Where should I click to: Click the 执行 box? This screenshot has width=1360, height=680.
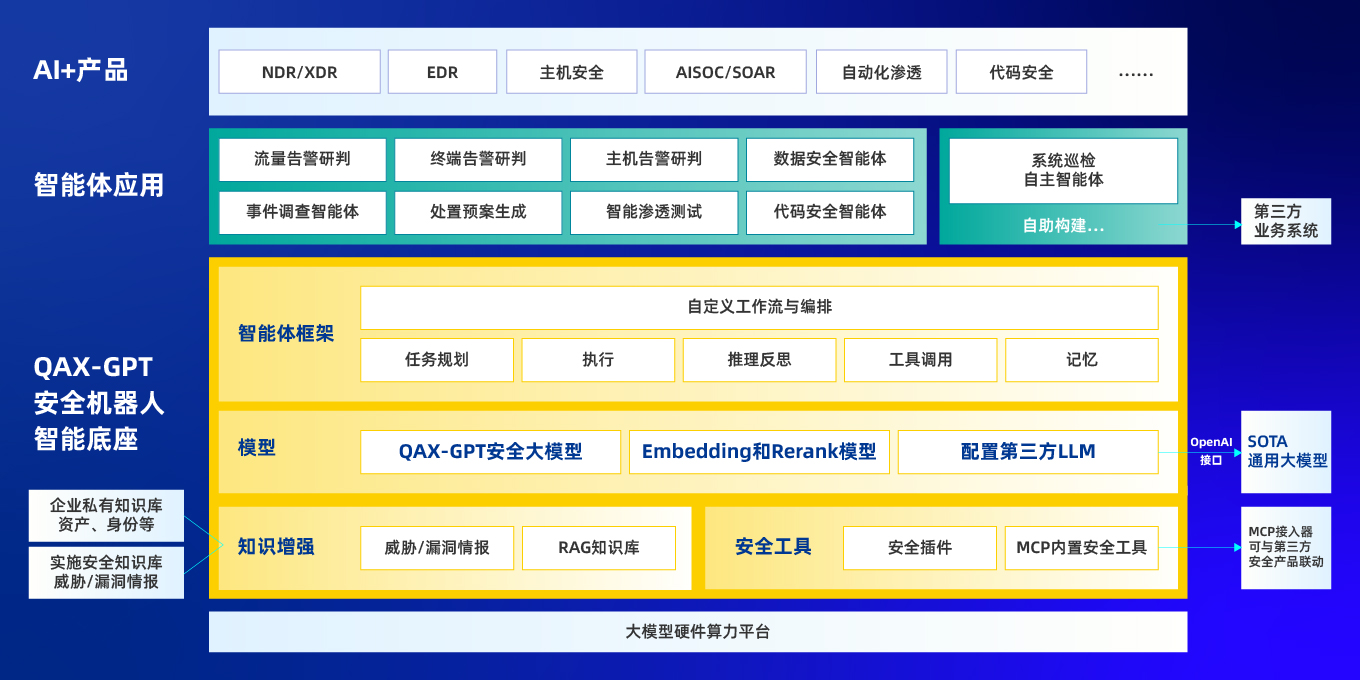tap(598, 360)
